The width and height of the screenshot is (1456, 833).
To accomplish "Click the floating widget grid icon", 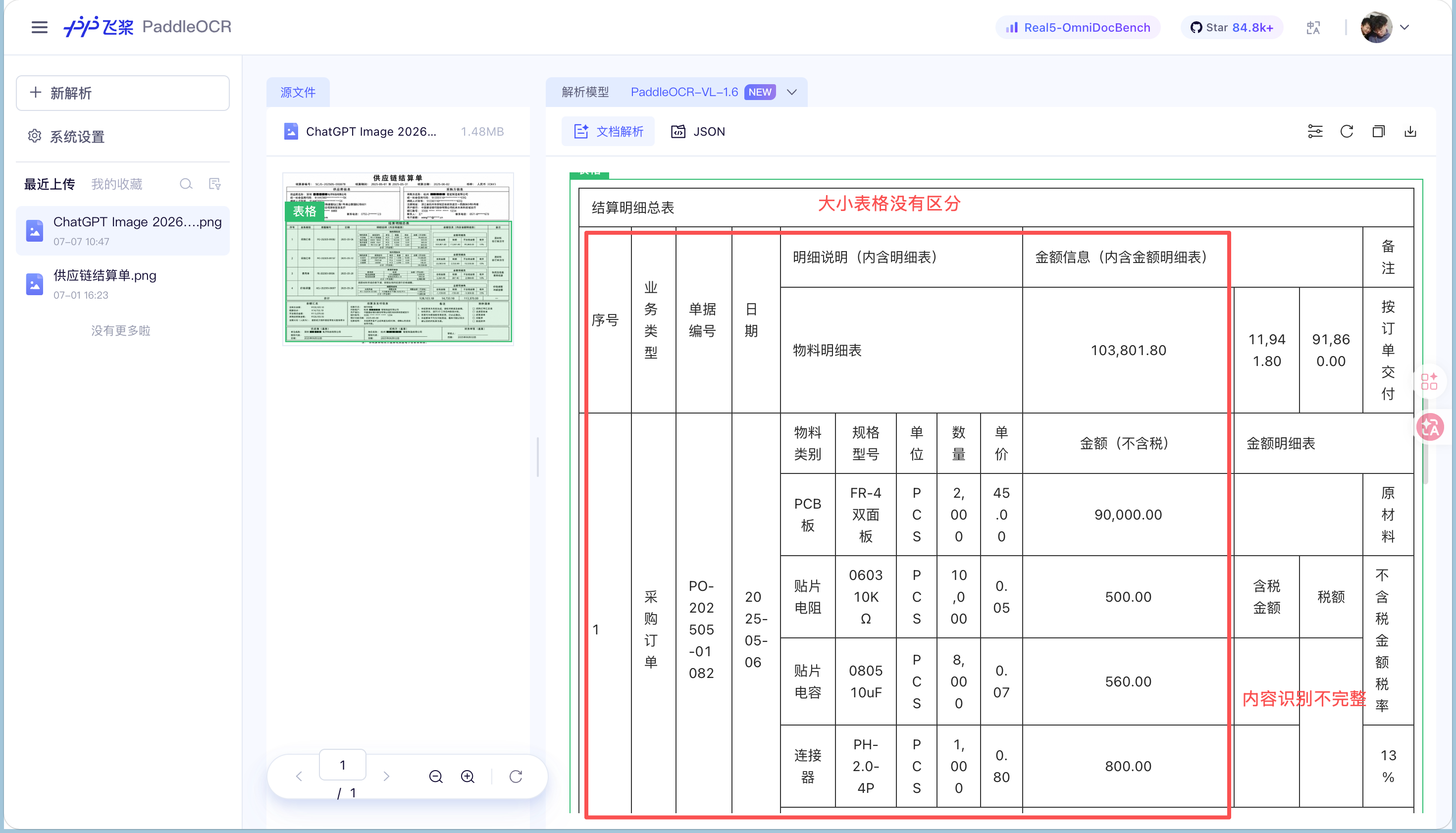I will pos(1429,381).
